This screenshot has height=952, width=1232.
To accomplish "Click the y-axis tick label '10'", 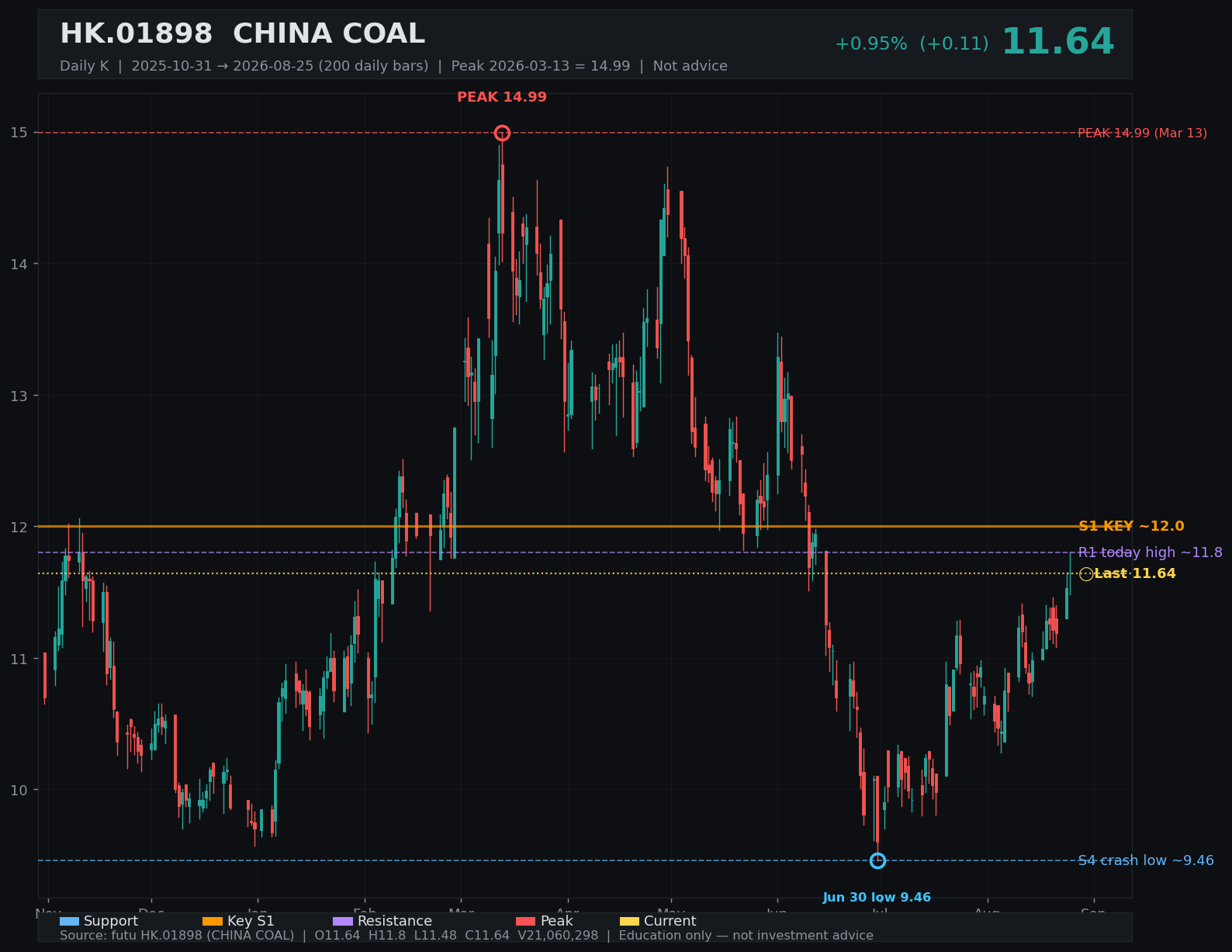I will [19, 790].
